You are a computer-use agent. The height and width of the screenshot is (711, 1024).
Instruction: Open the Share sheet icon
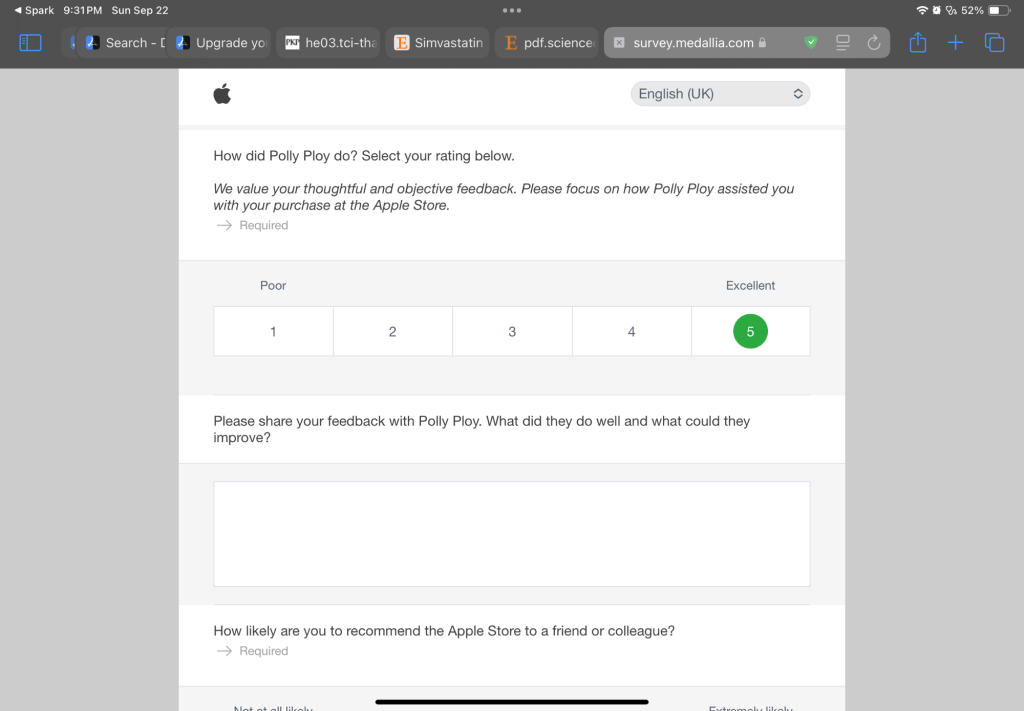(x=918, y=43)
